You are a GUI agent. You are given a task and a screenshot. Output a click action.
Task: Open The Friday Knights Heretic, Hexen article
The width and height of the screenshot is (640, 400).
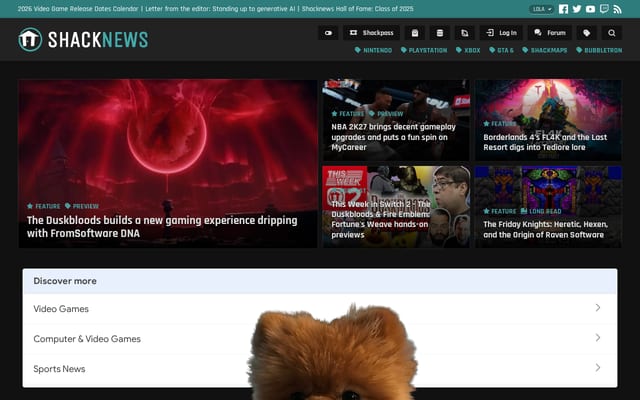(x=545, y=229)
